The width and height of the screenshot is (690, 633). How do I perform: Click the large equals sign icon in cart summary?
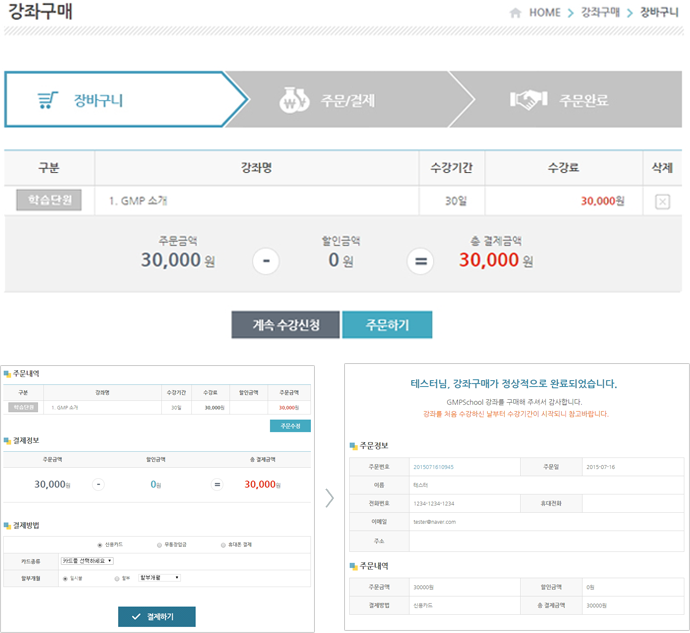[420, 261]
